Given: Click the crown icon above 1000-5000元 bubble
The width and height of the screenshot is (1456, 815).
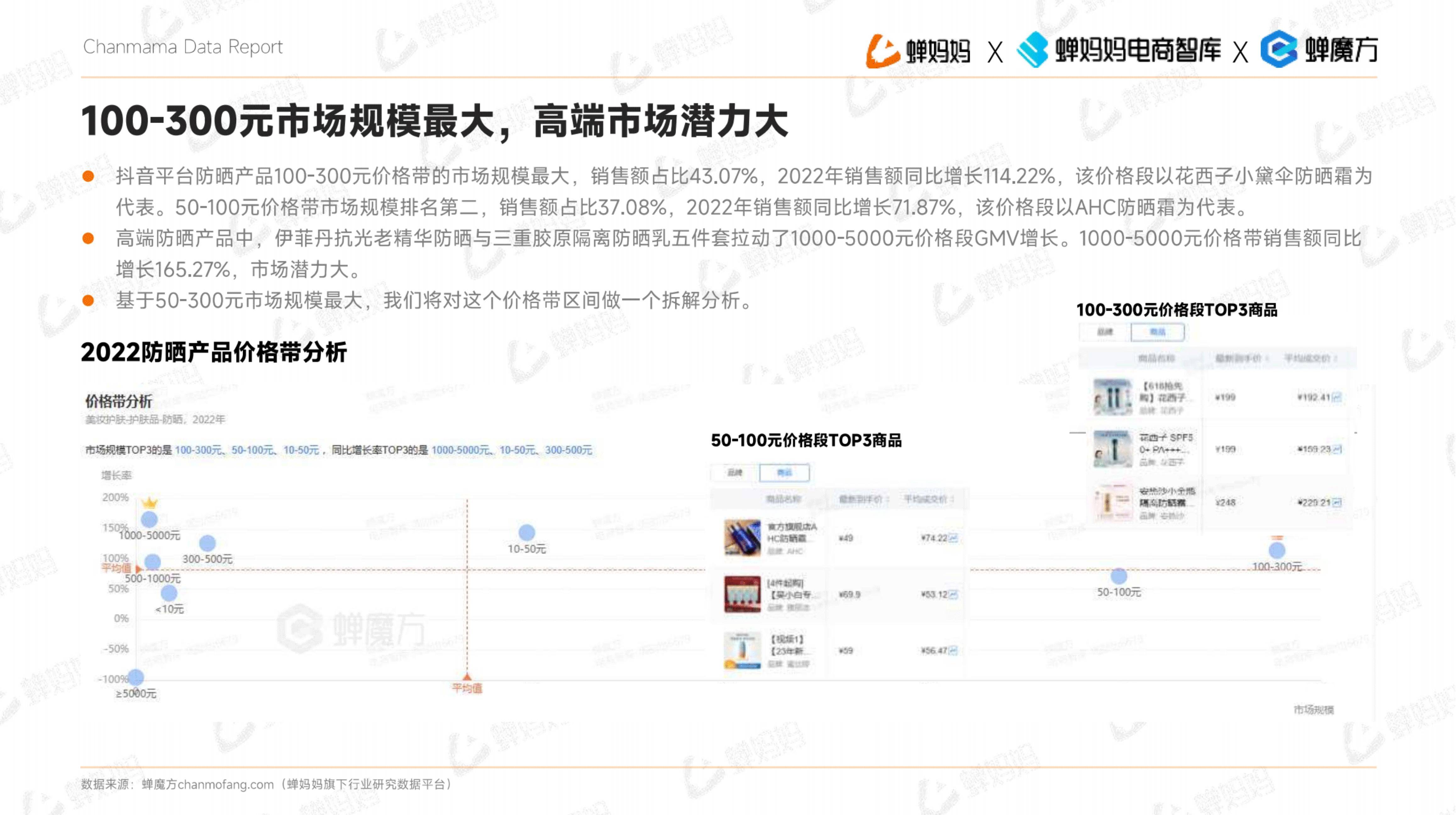Looking at the screenshot, I should [149, 502].
